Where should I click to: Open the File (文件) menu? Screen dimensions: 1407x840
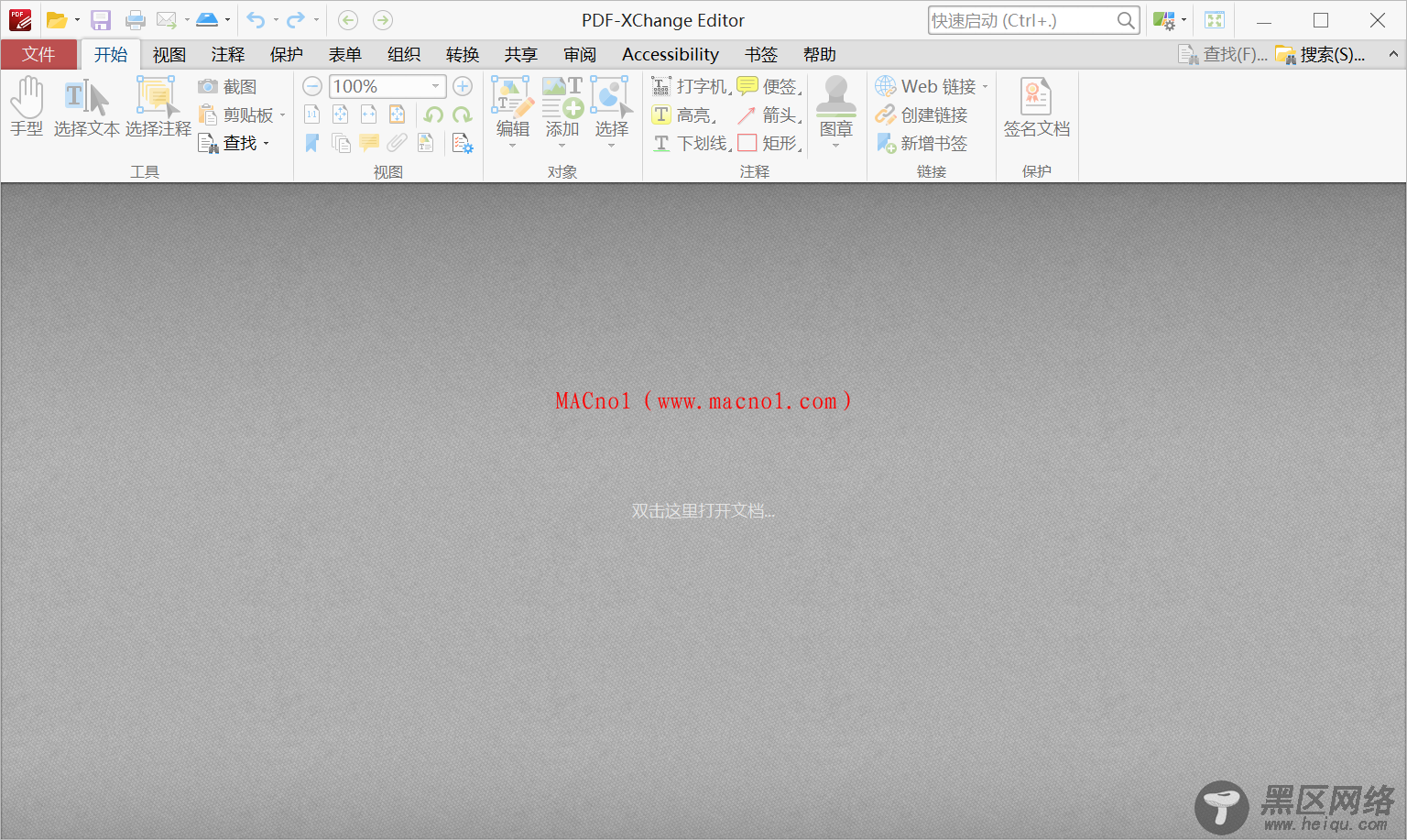coord(38,55)
